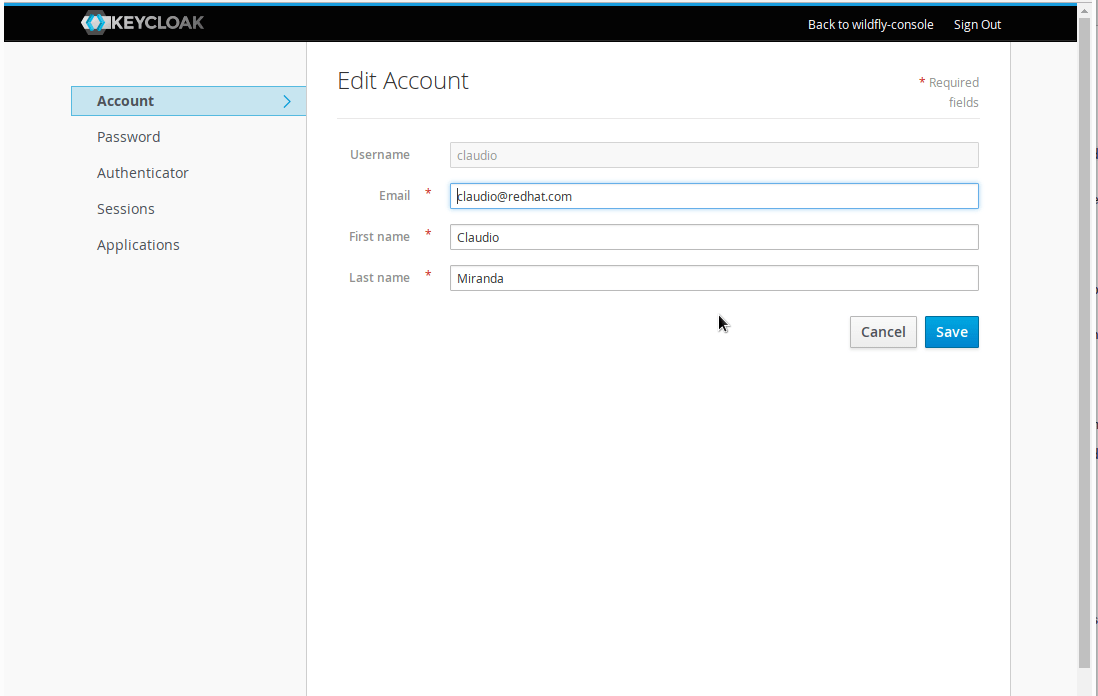Open the Applications section
This screenshot has width=1098, height=696.
click(x=138, y=244)
